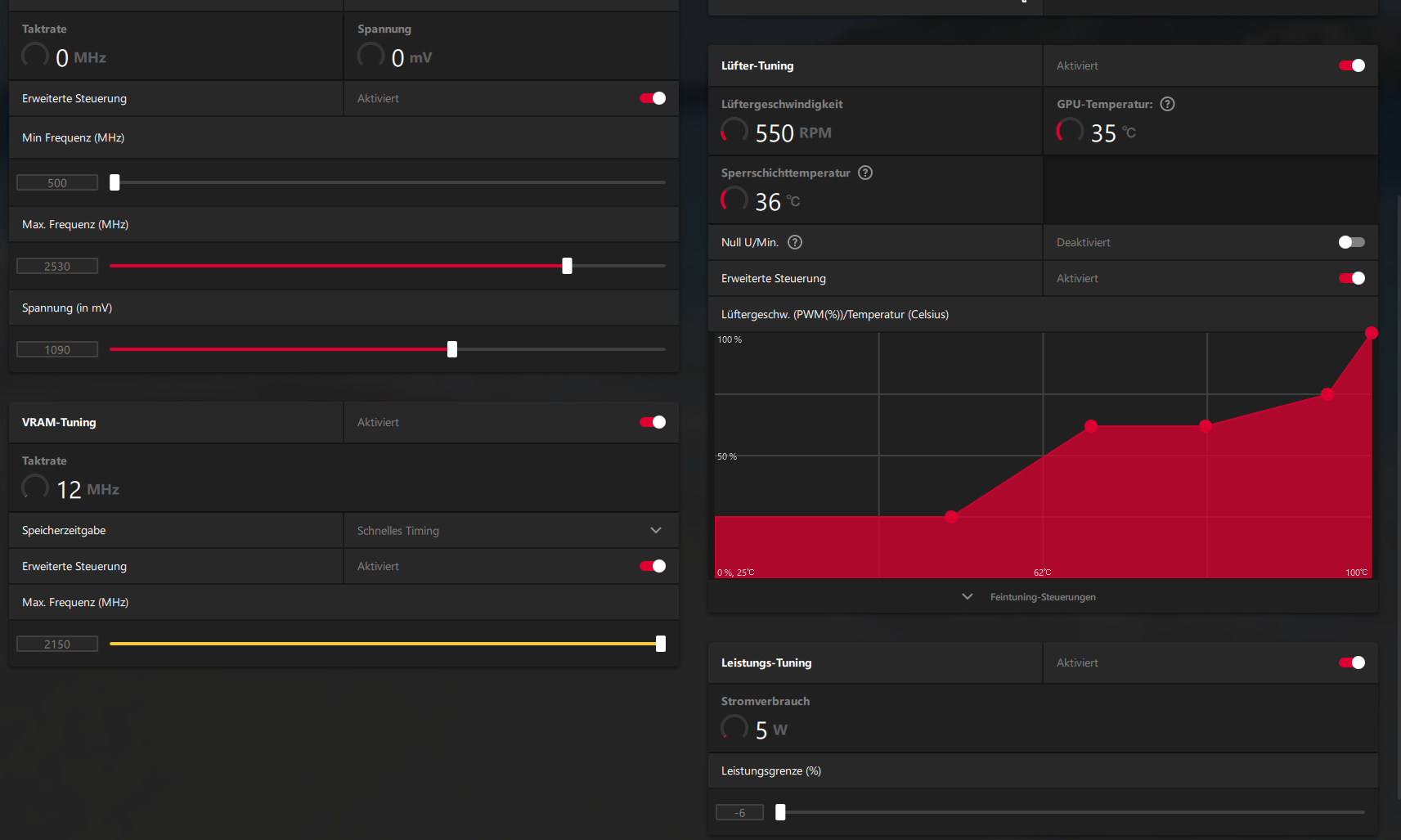Click the 36 °C junction temperature reading
This screenshot has width=1401, height=840.
[x=778, y=201]
